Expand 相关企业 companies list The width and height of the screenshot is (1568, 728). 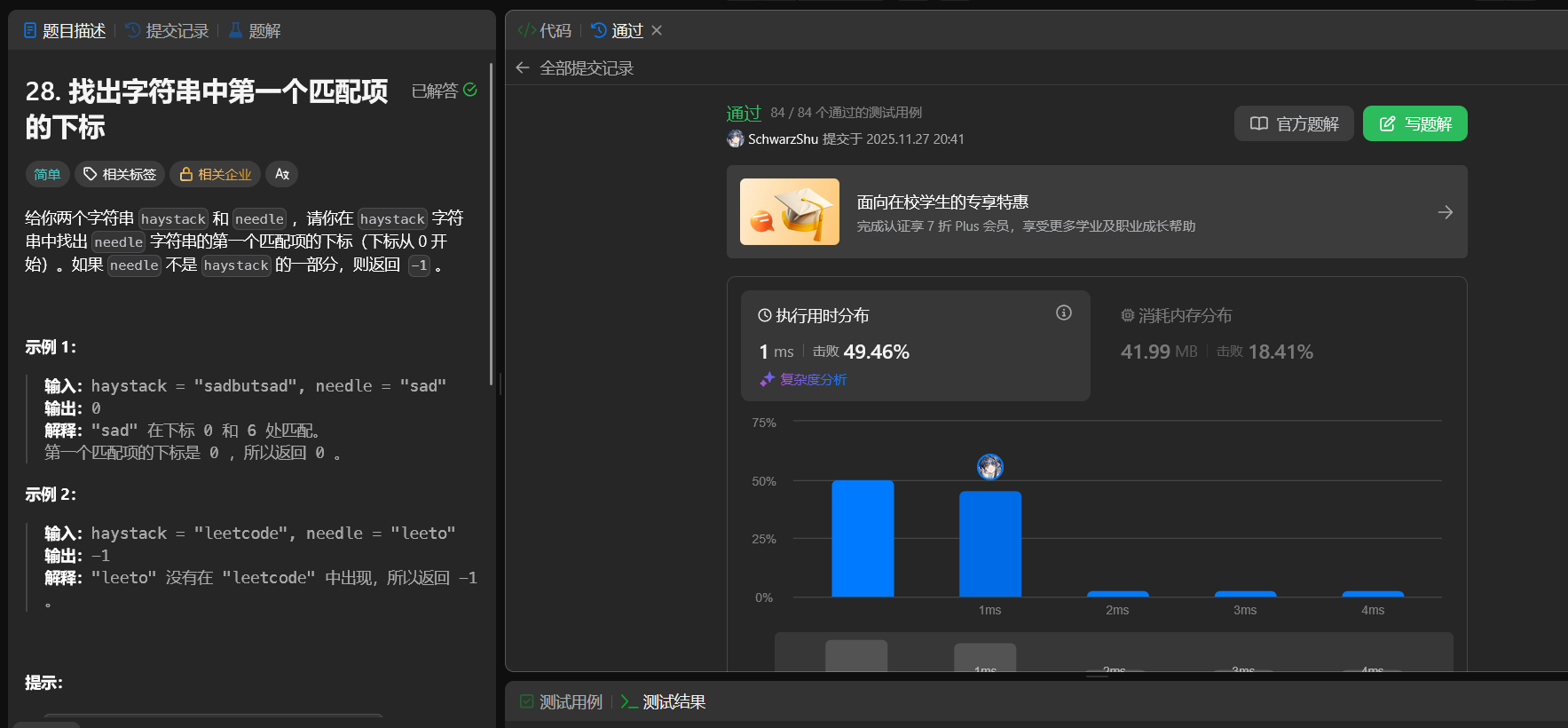click(x=216, y=174)
